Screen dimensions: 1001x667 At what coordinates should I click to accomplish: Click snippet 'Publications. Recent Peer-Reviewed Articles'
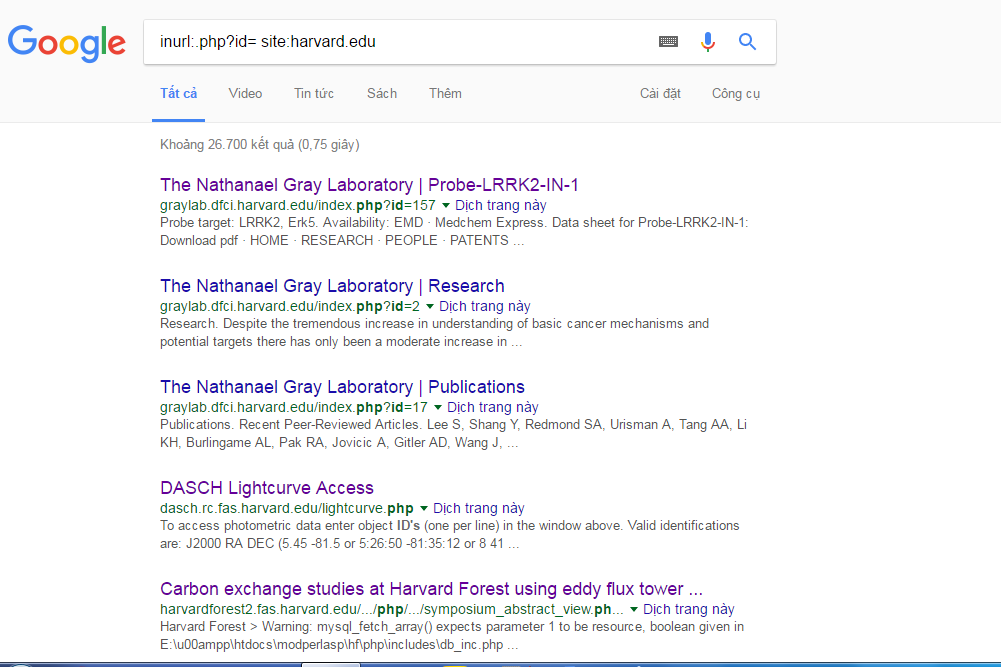click(x=453, y=433)
